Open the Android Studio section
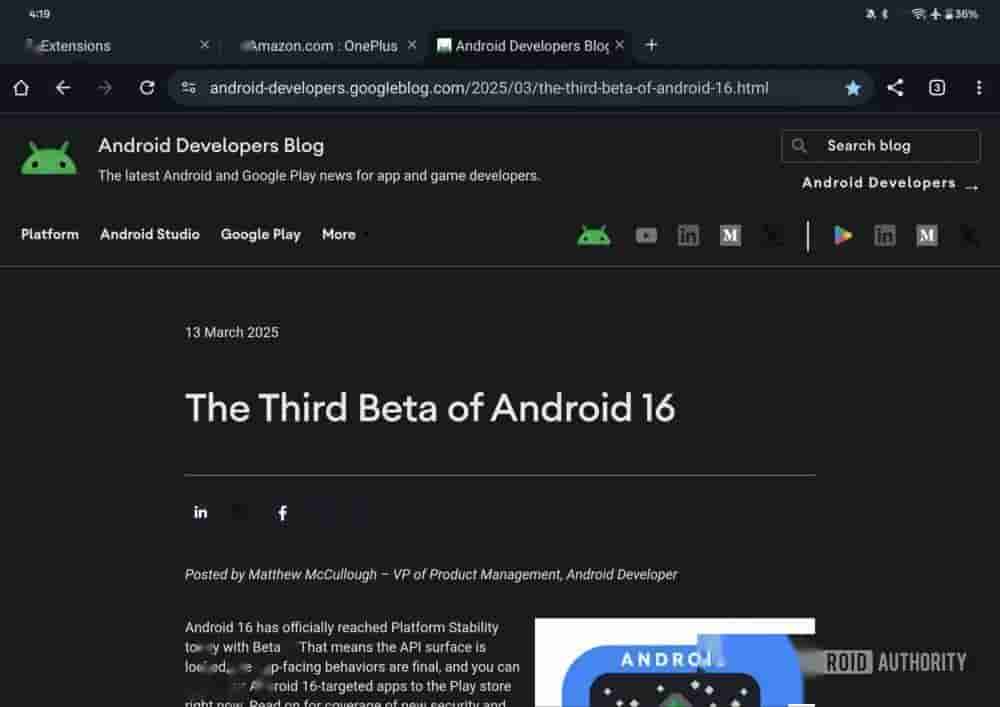The image size is (1000, 707). (x=150, y=235)
